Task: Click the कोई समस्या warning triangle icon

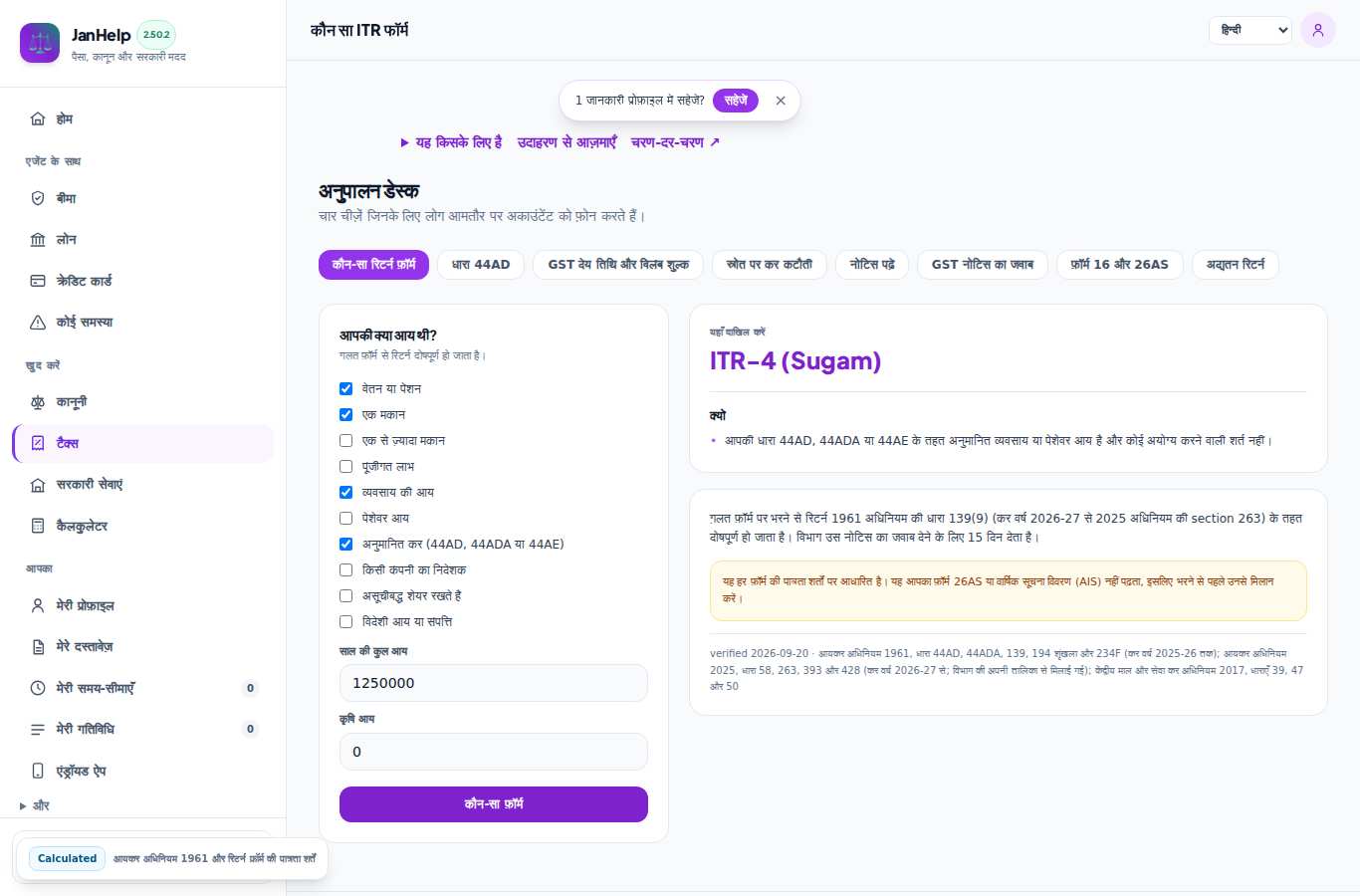Action: pyautogui.click(x=38, y=323)
